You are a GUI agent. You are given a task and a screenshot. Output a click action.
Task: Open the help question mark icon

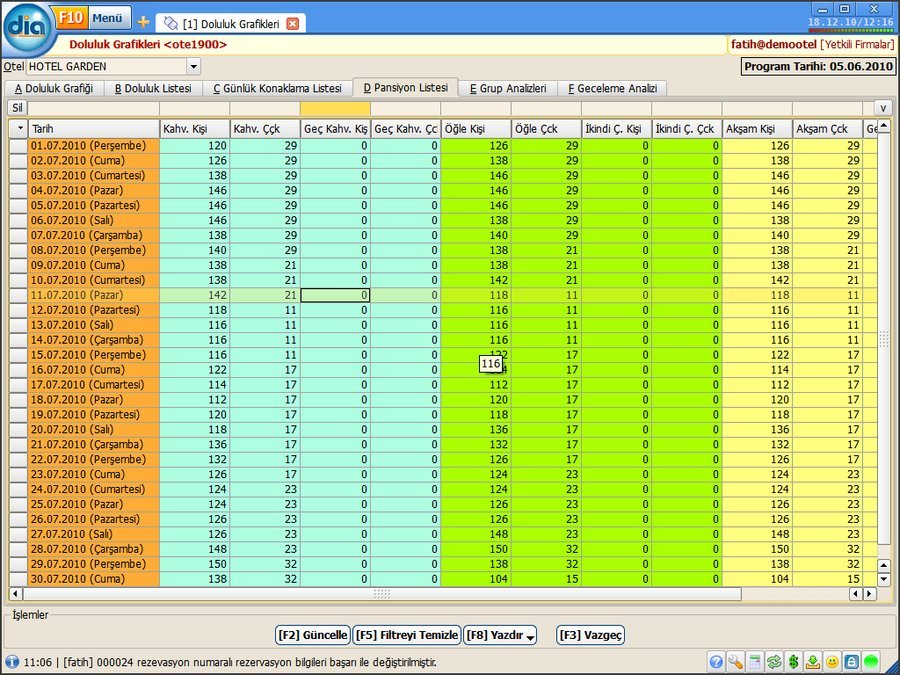716,662
